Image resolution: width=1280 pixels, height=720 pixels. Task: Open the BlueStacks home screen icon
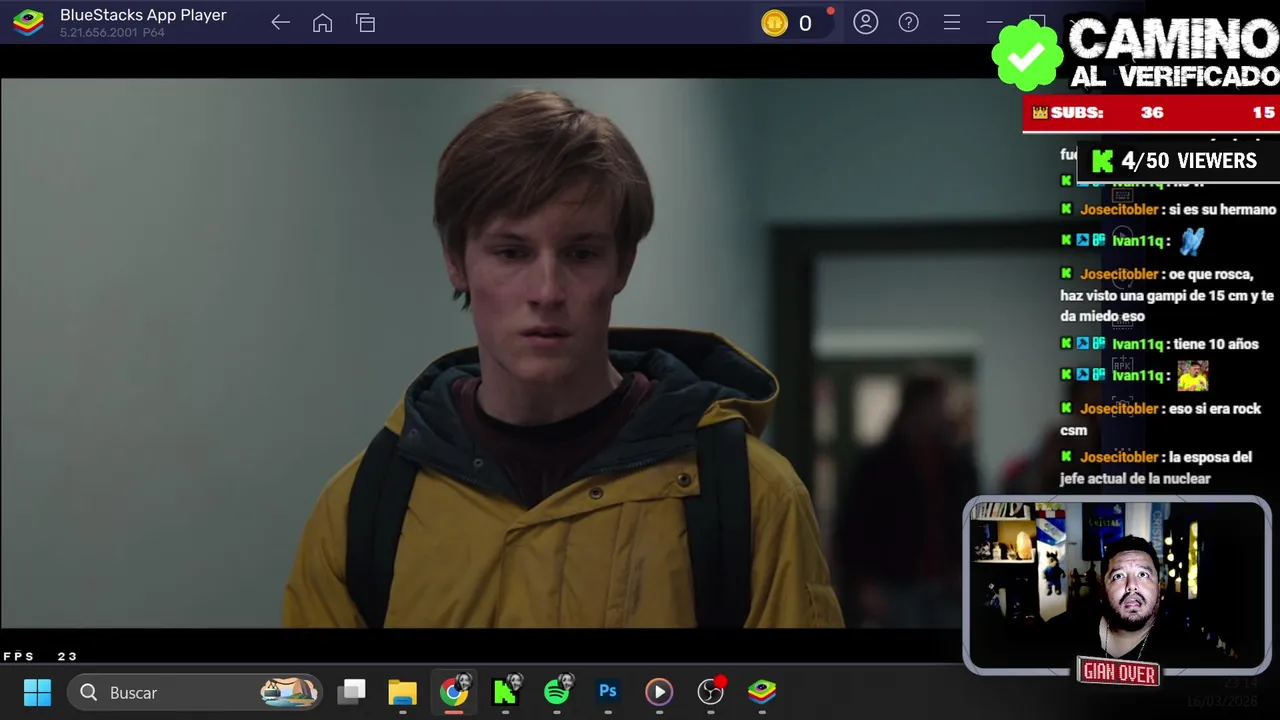(322, 23)
